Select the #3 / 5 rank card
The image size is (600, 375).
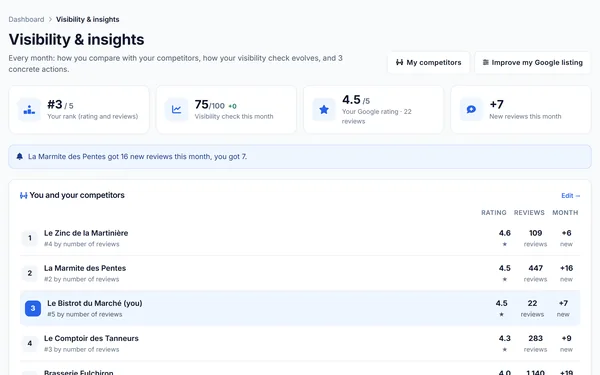click(79, 110)
